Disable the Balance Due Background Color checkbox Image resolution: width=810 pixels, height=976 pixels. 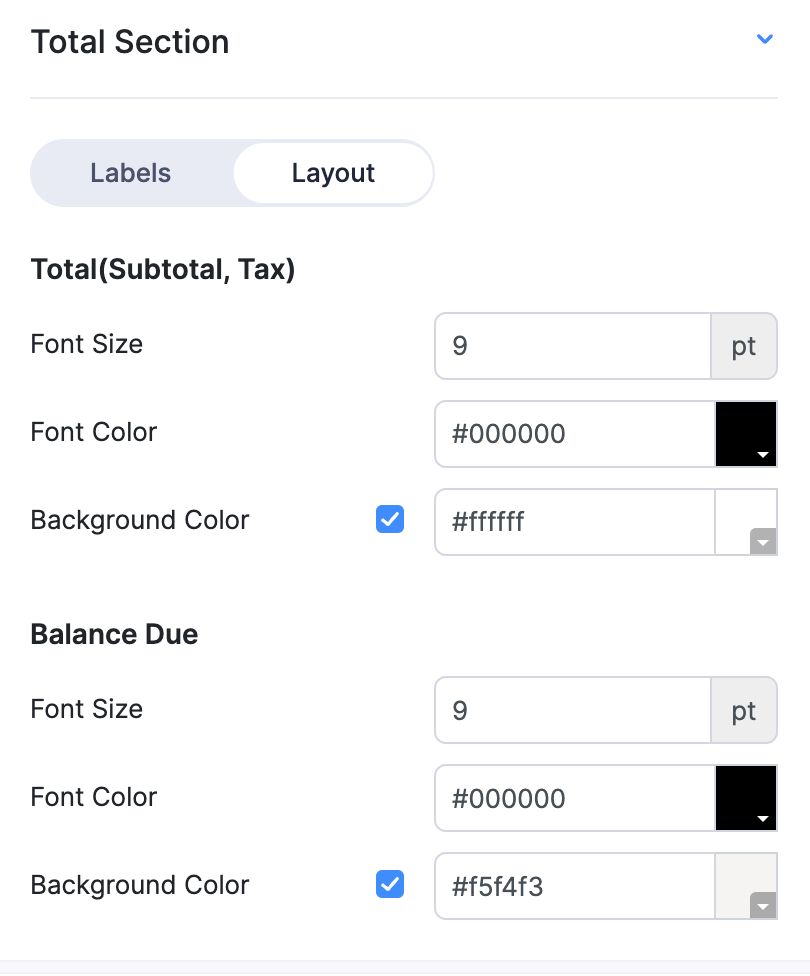pyautogui.click(x=390, y=885)
